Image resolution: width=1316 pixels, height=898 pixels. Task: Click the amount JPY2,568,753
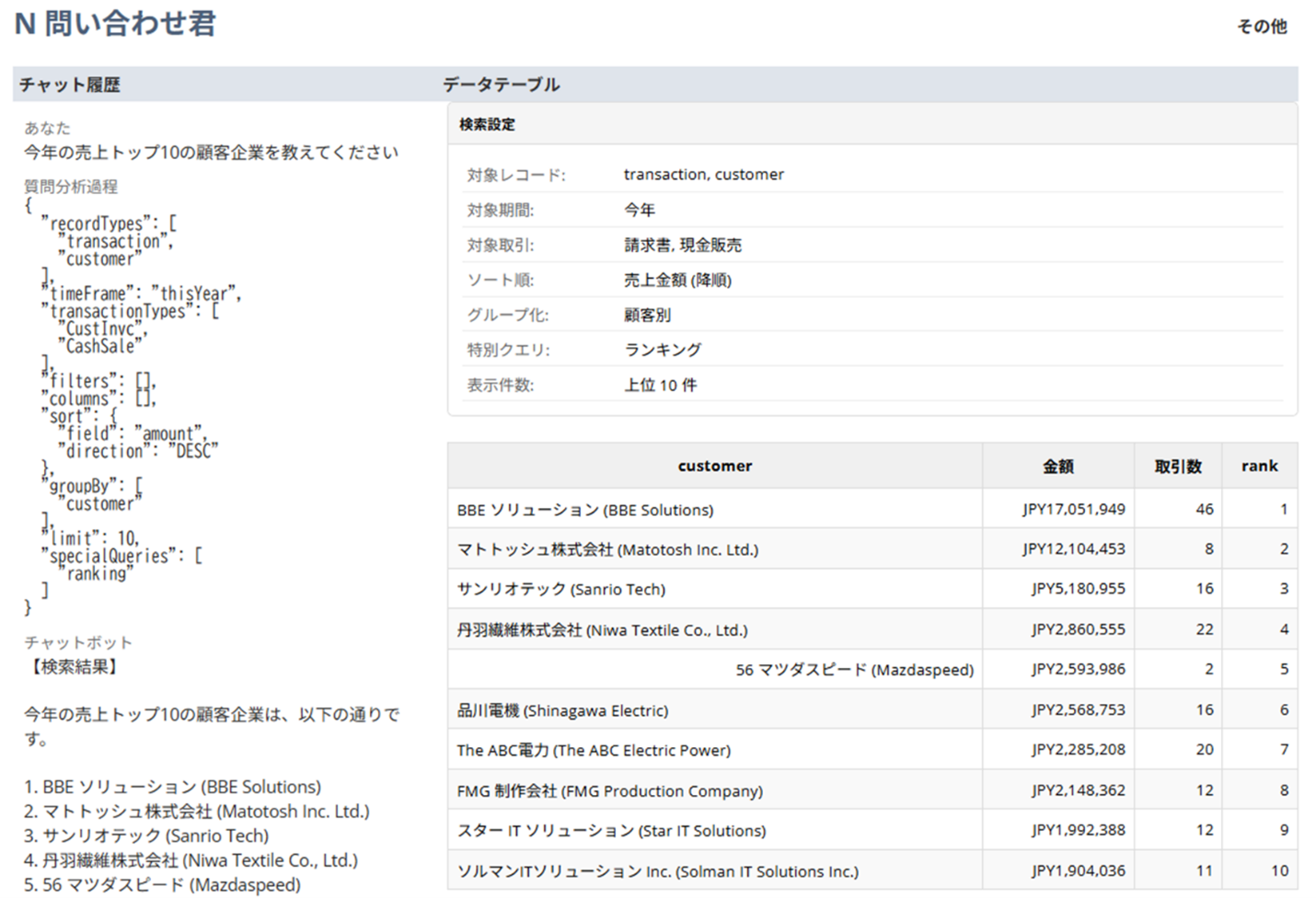tap(1078, 710)
